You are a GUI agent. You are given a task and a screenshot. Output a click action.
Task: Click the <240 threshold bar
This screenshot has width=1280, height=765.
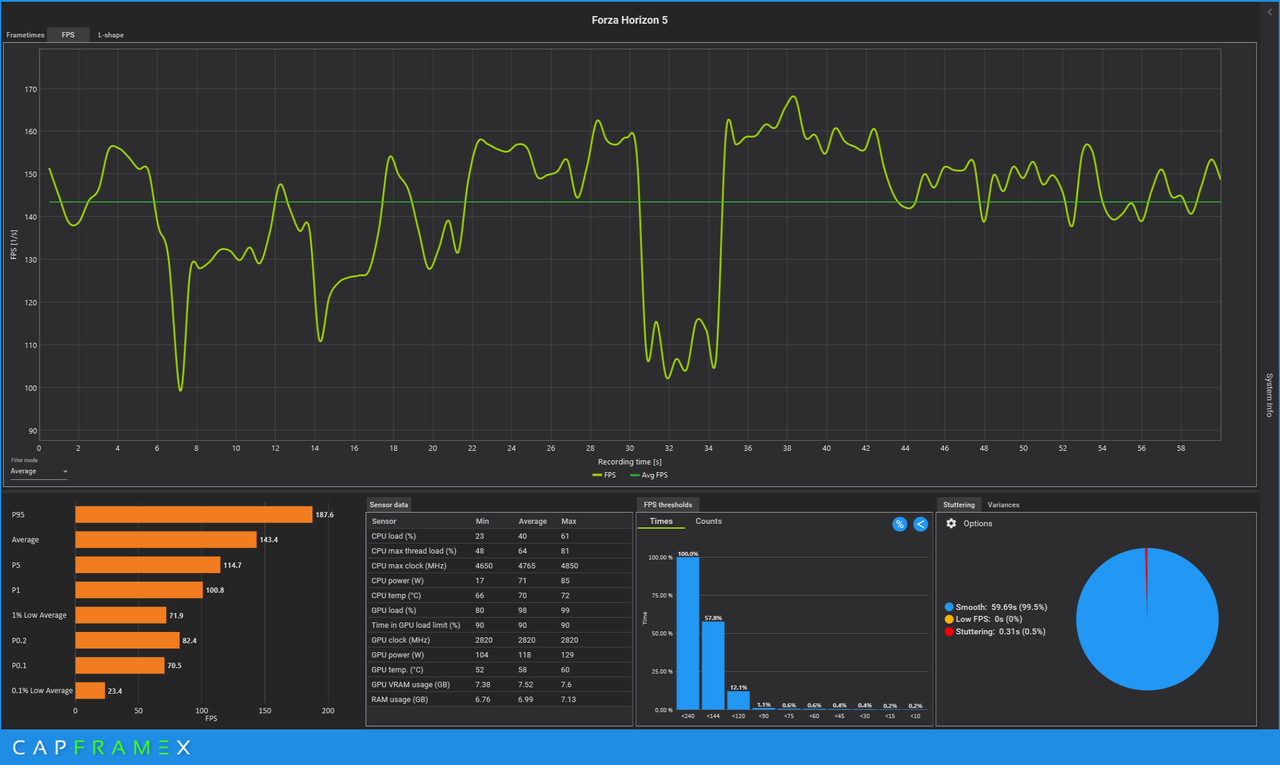688,633
